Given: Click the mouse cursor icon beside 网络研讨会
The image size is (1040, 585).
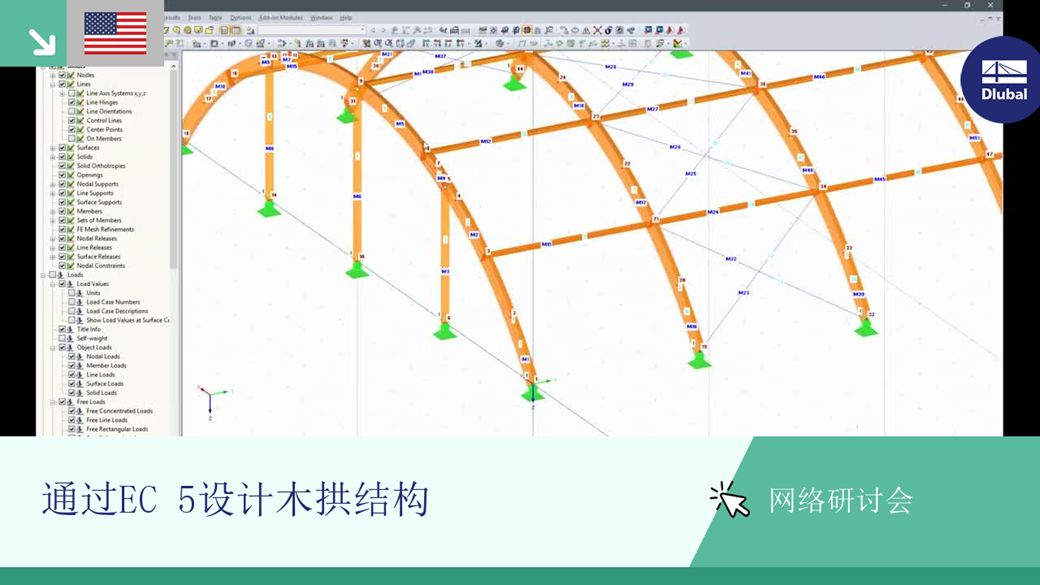Looking at the screenshot, I should coord(730,500).
